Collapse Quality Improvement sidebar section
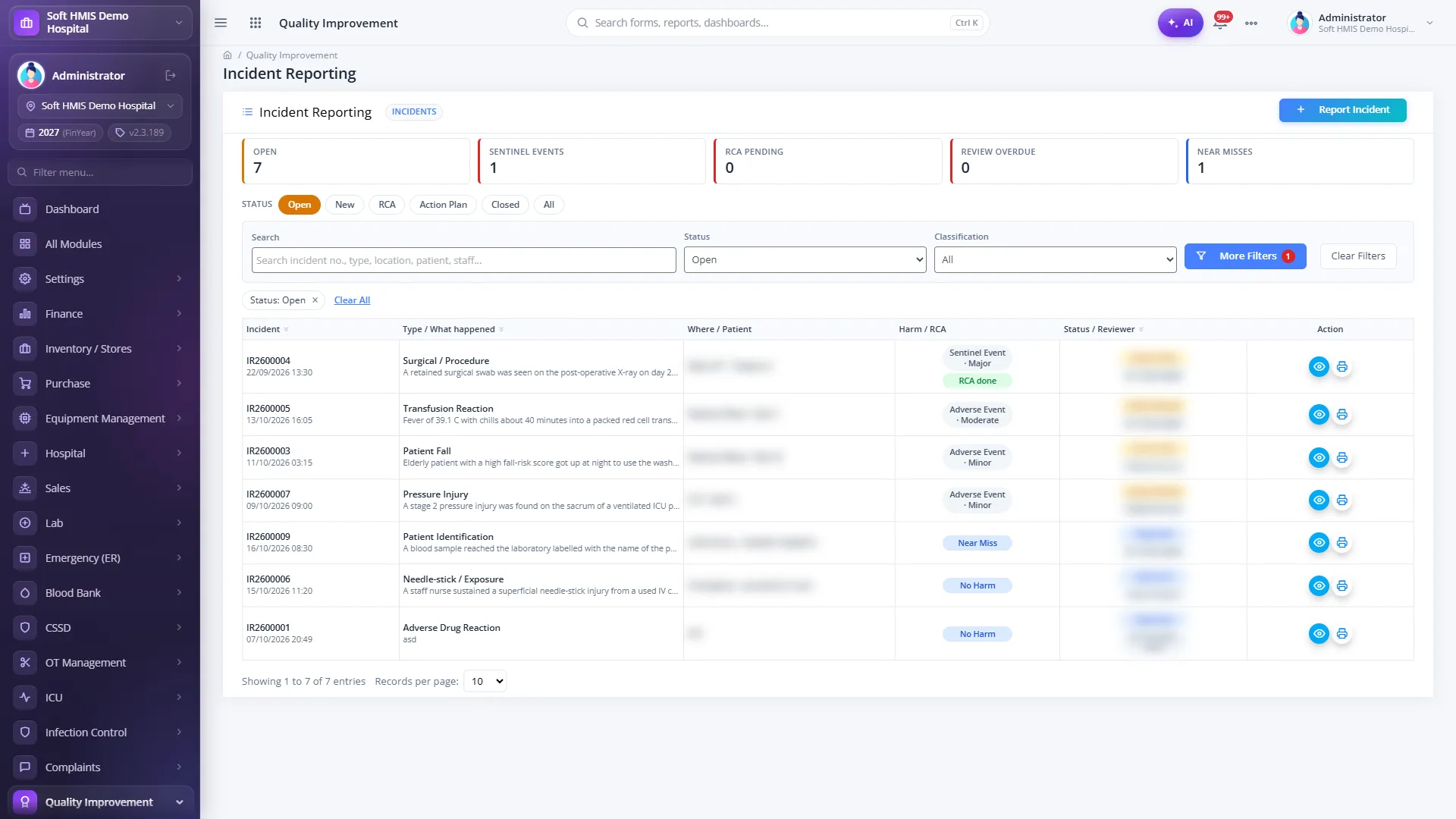This screenshot has width=1456, height=819. 100,802
